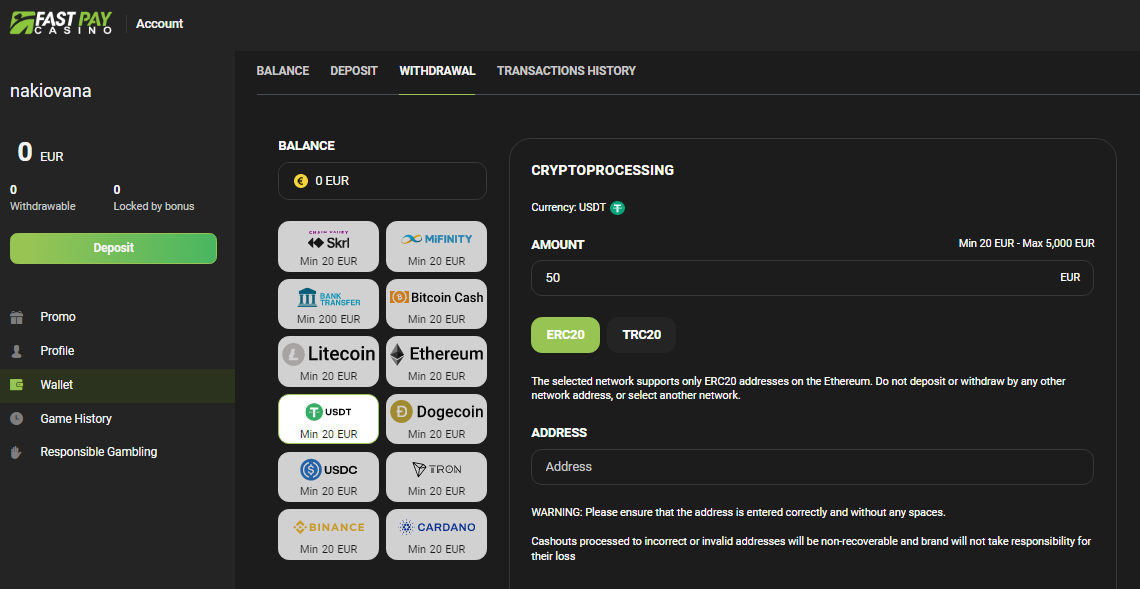Select Dogecoin withdrawal option
This screenshot has height=589, width=1140.
click(x=436, y=419)
